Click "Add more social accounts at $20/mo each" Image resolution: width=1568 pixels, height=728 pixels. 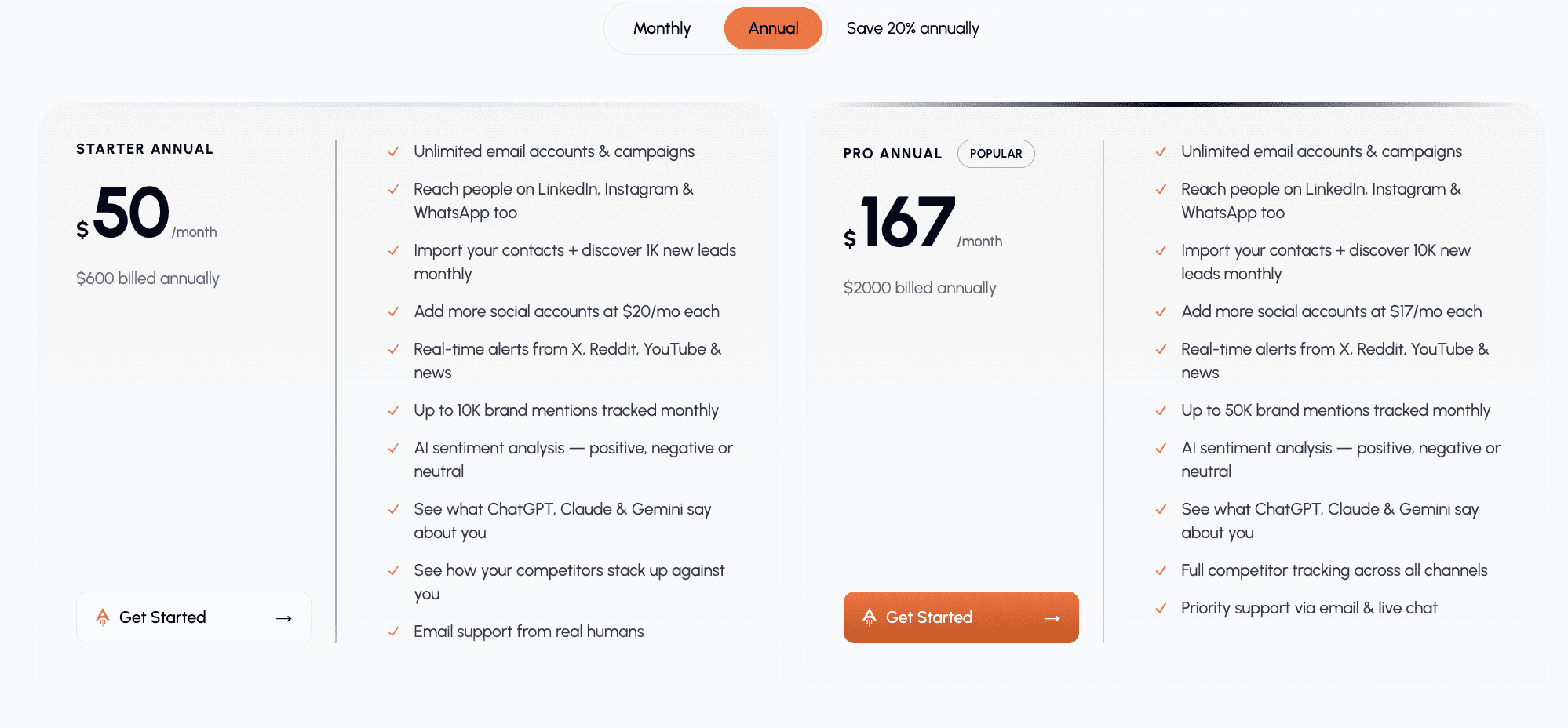click(x=567, y=311)
